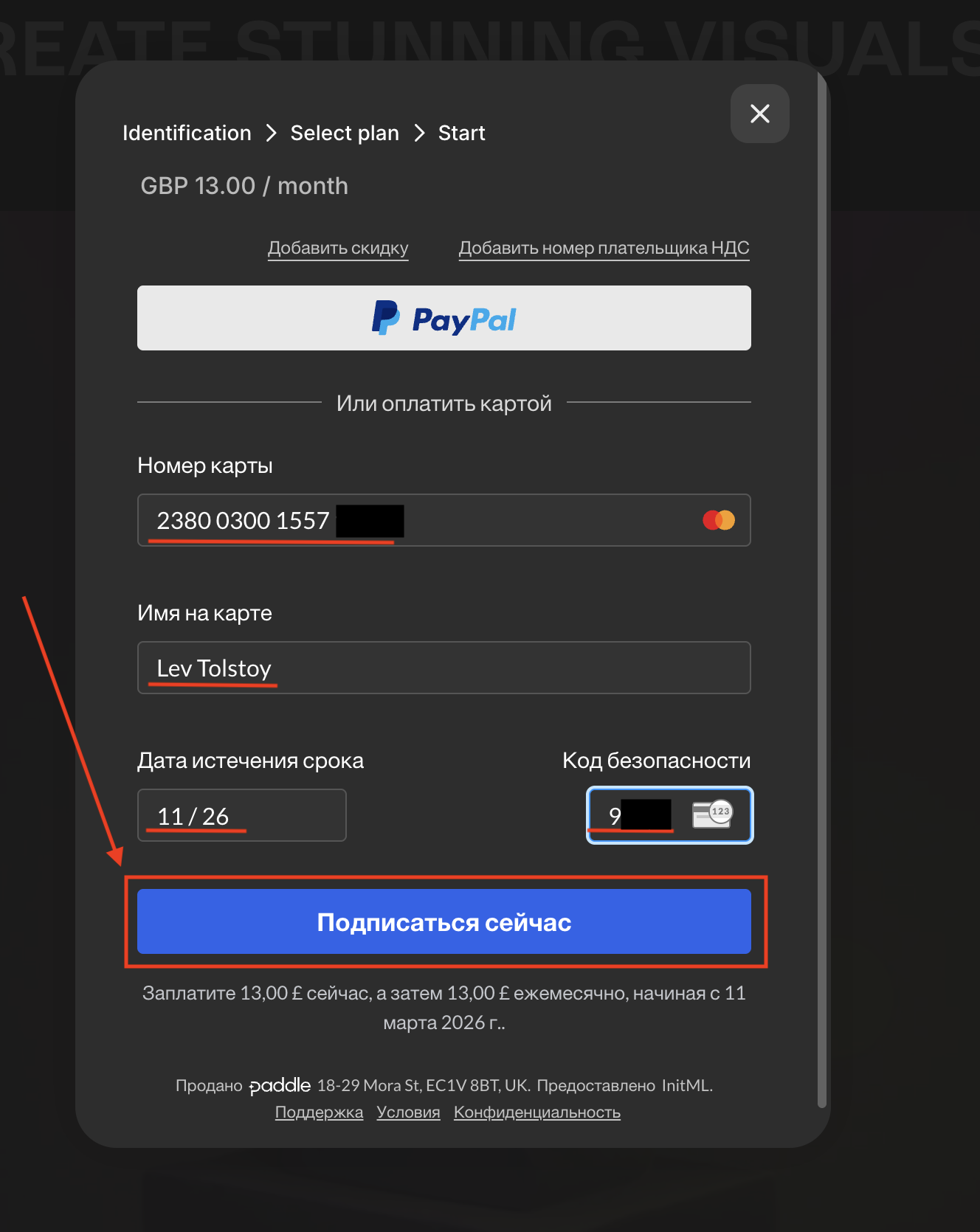Click the Mastercard icon in card field
This screenshot has width=980, height=1232.
(x=719, y=520)
